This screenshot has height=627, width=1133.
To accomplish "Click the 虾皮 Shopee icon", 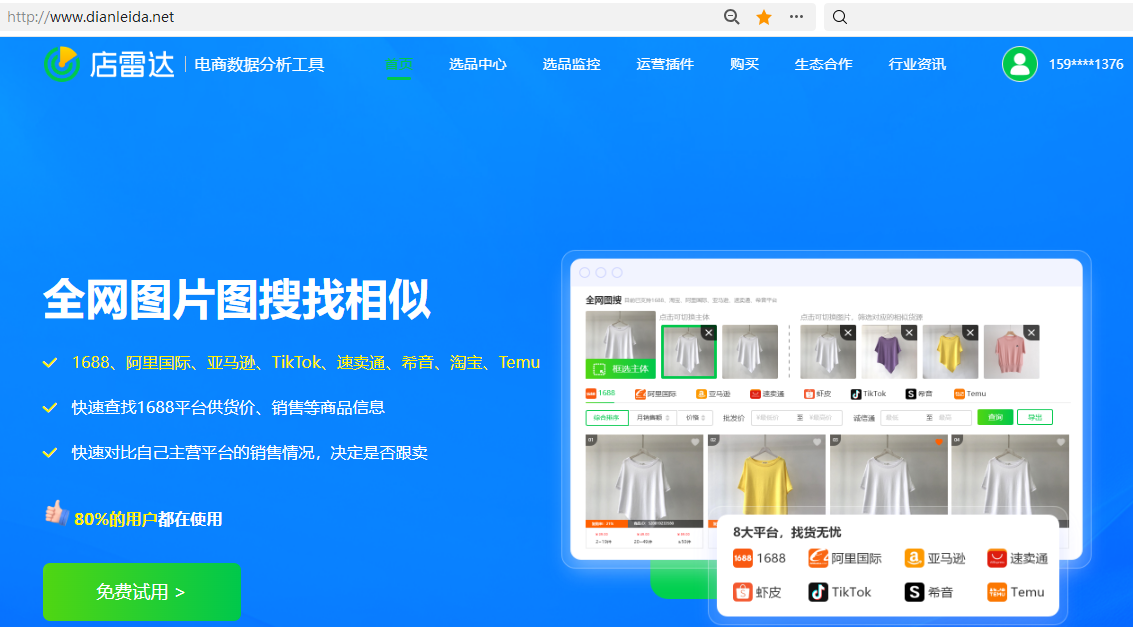I will (x=742, y=591).
